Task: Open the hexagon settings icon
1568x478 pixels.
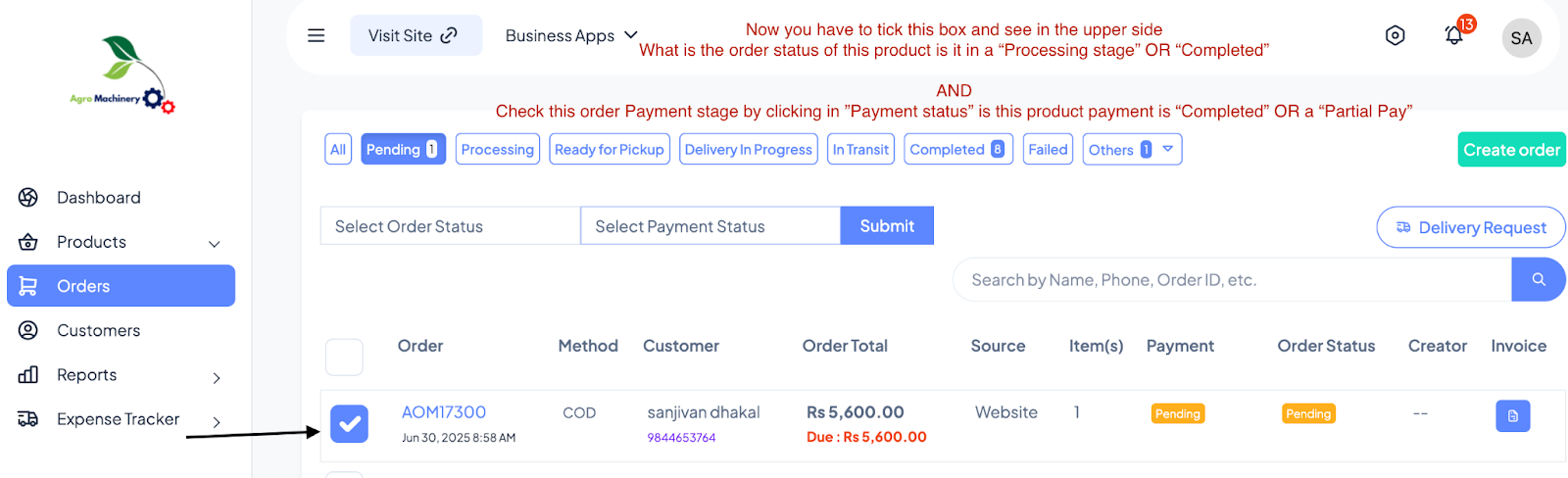Action: coord(1395,35)
